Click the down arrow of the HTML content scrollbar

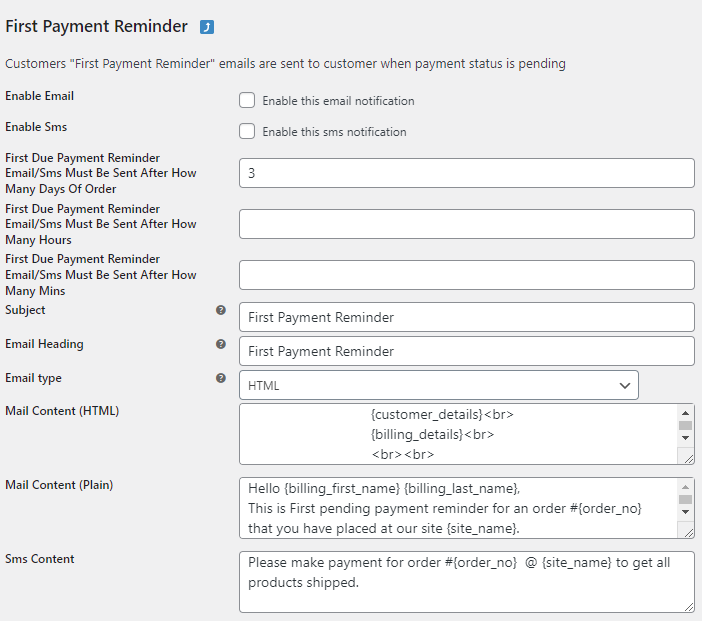click(685, 438)
